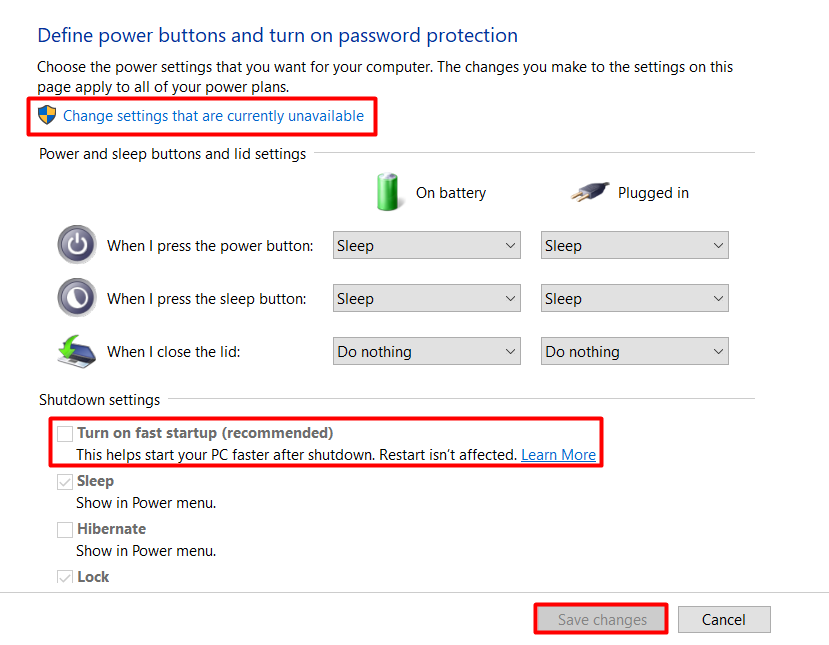Toggle the fast startup checkbox

coord(65,433)
